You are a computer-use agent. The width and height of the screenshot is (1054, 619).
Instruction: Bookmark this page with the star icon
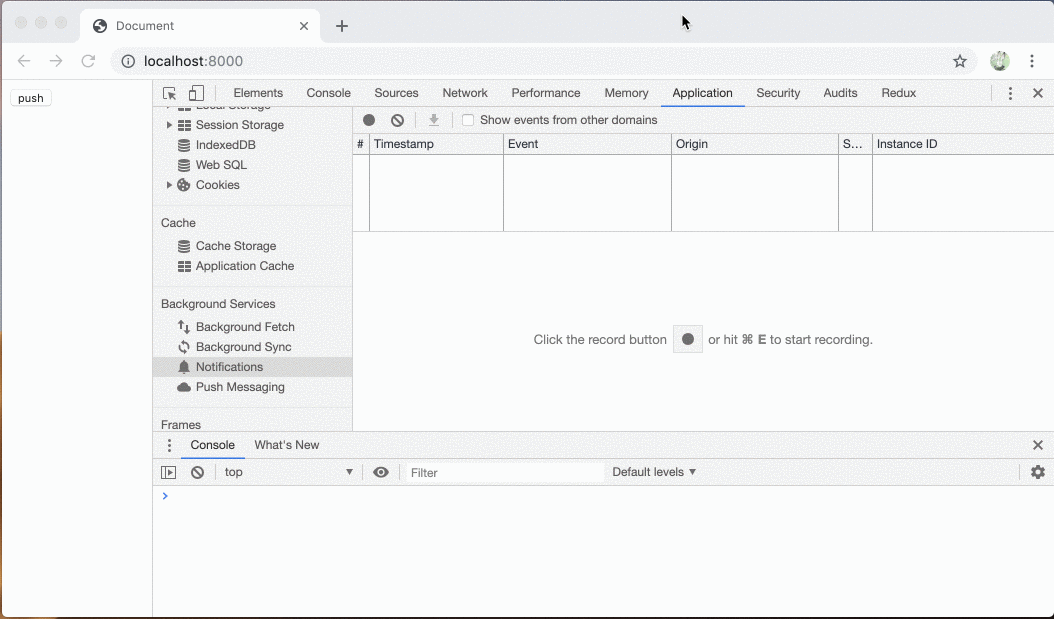pos(960,61)
